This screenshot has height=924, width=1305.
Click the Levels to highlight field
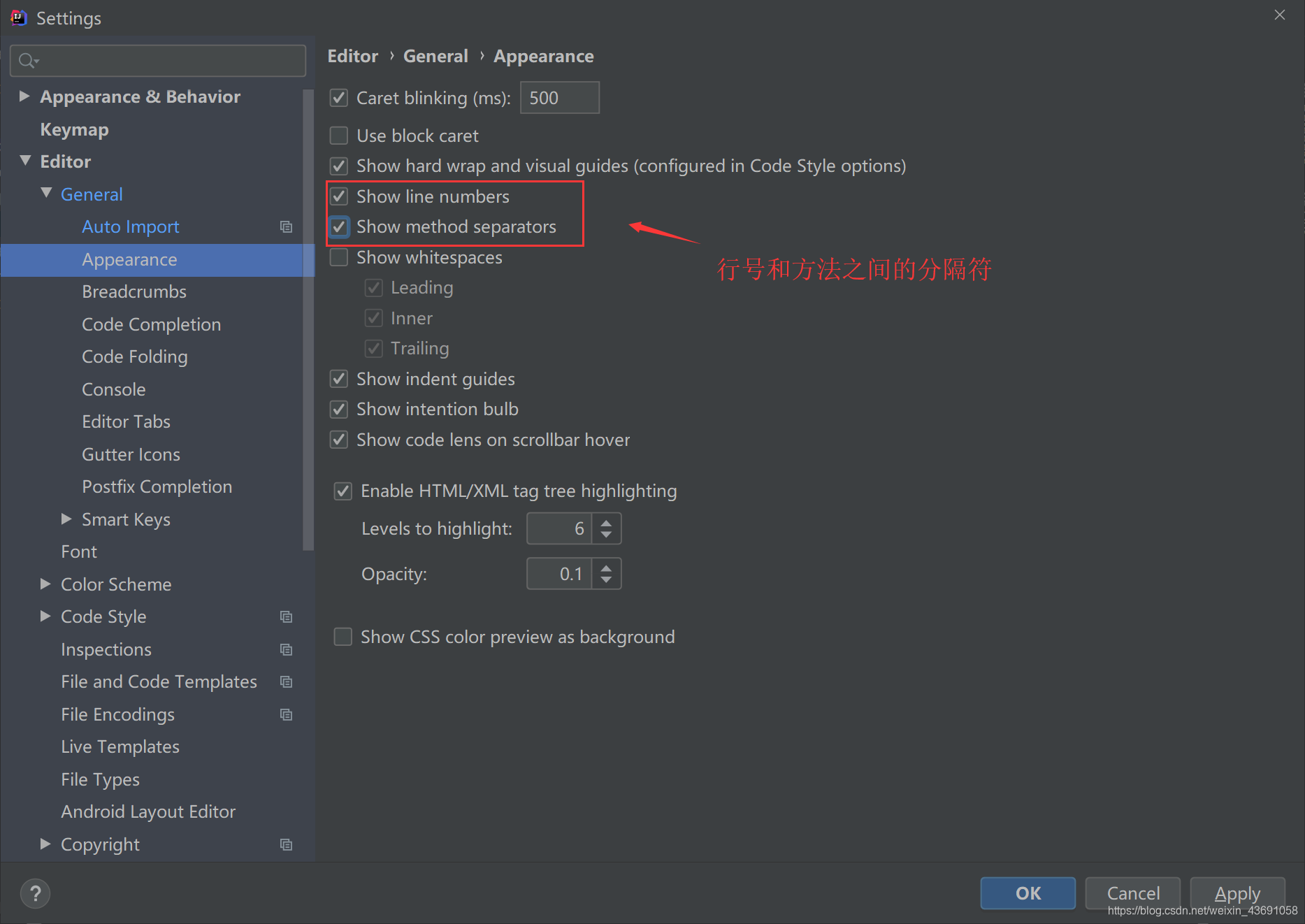559,528
